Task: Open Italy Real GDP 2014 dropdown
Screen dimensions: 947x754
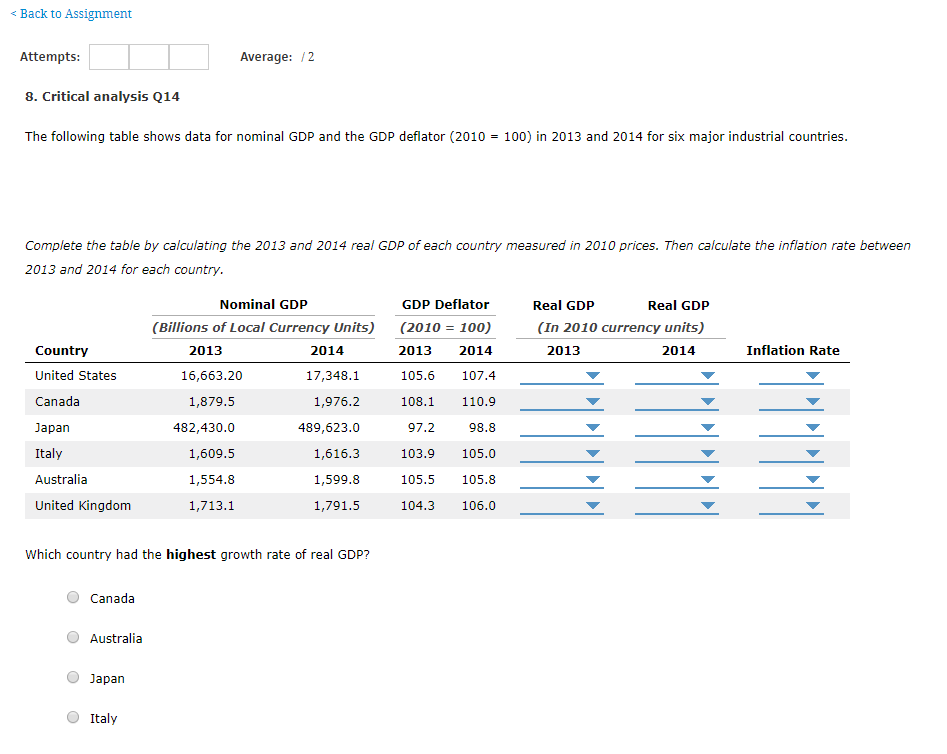Action: (x=678, y=454)
